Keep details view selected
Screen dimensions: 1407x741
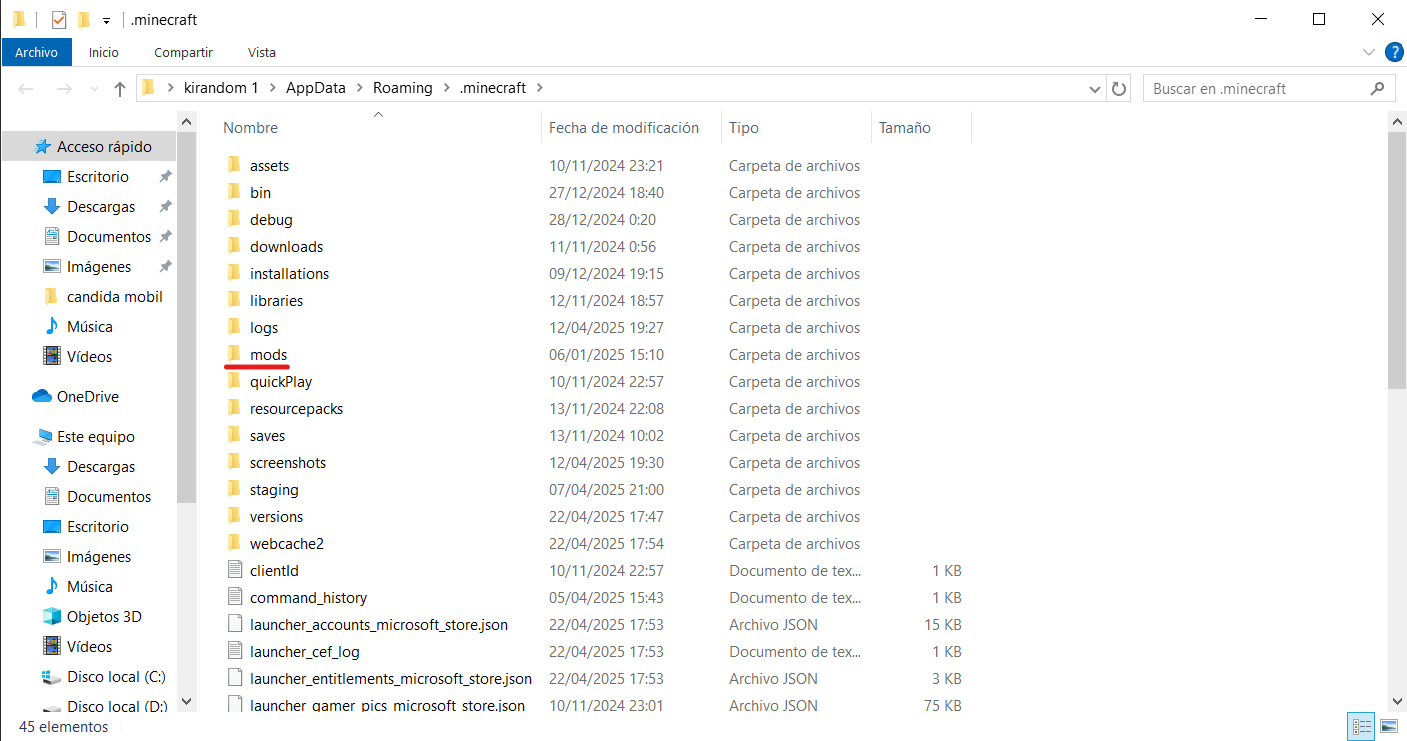point(1361,726)
